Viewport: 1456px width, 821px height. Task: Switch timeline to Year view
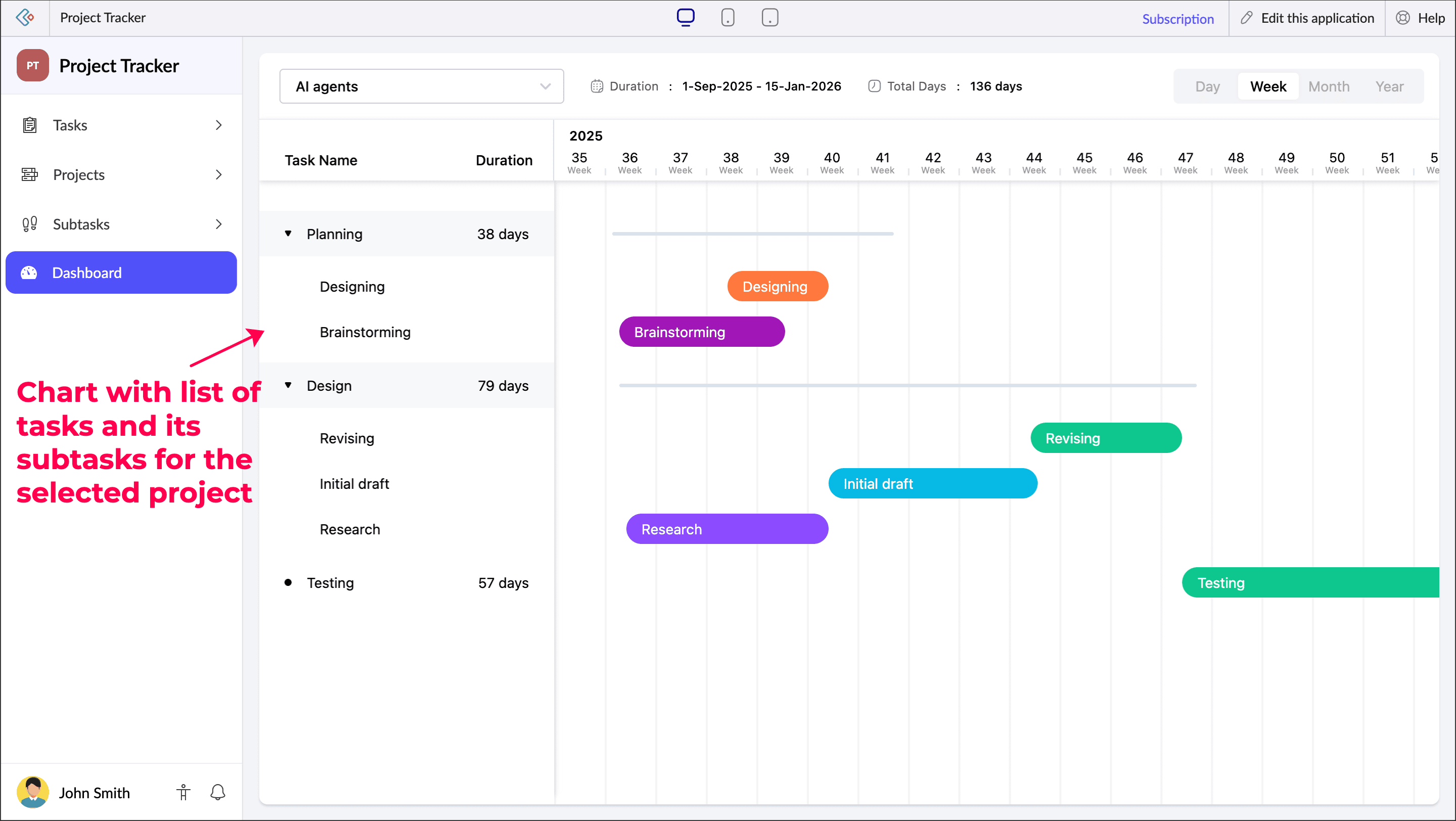(x=1389, y=86)
